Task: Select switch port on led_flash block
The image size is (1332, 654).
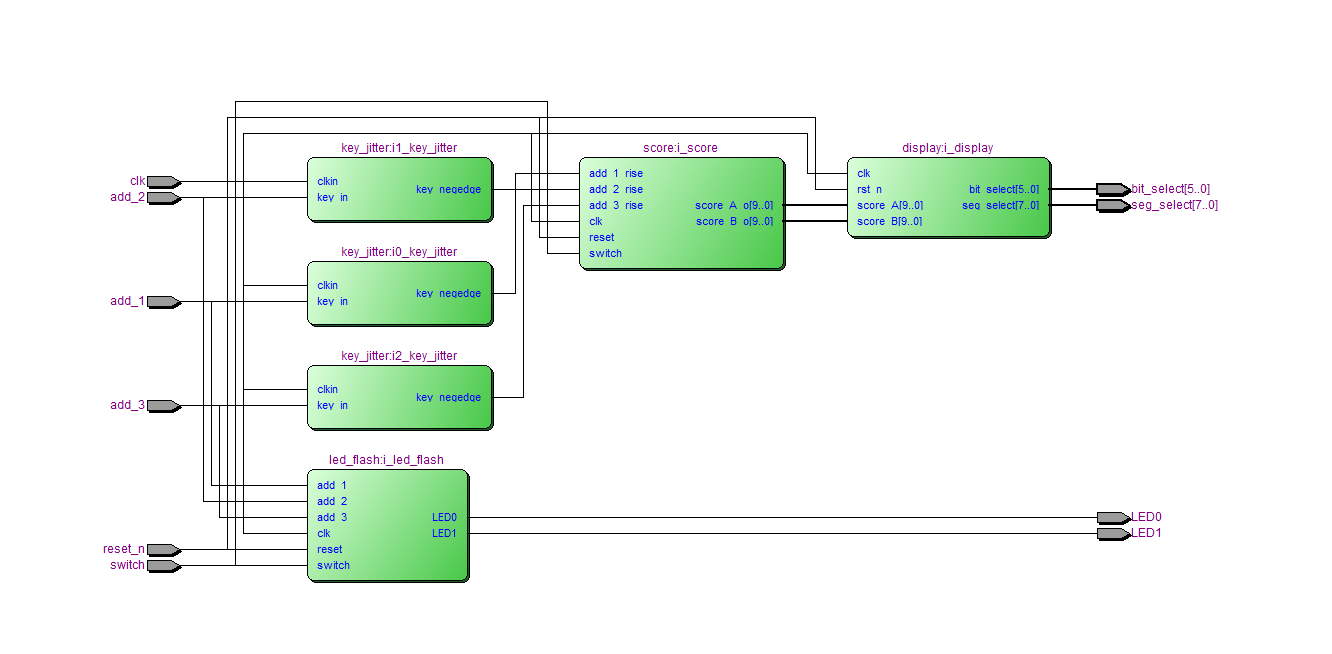Action: (x=334, y=566)
